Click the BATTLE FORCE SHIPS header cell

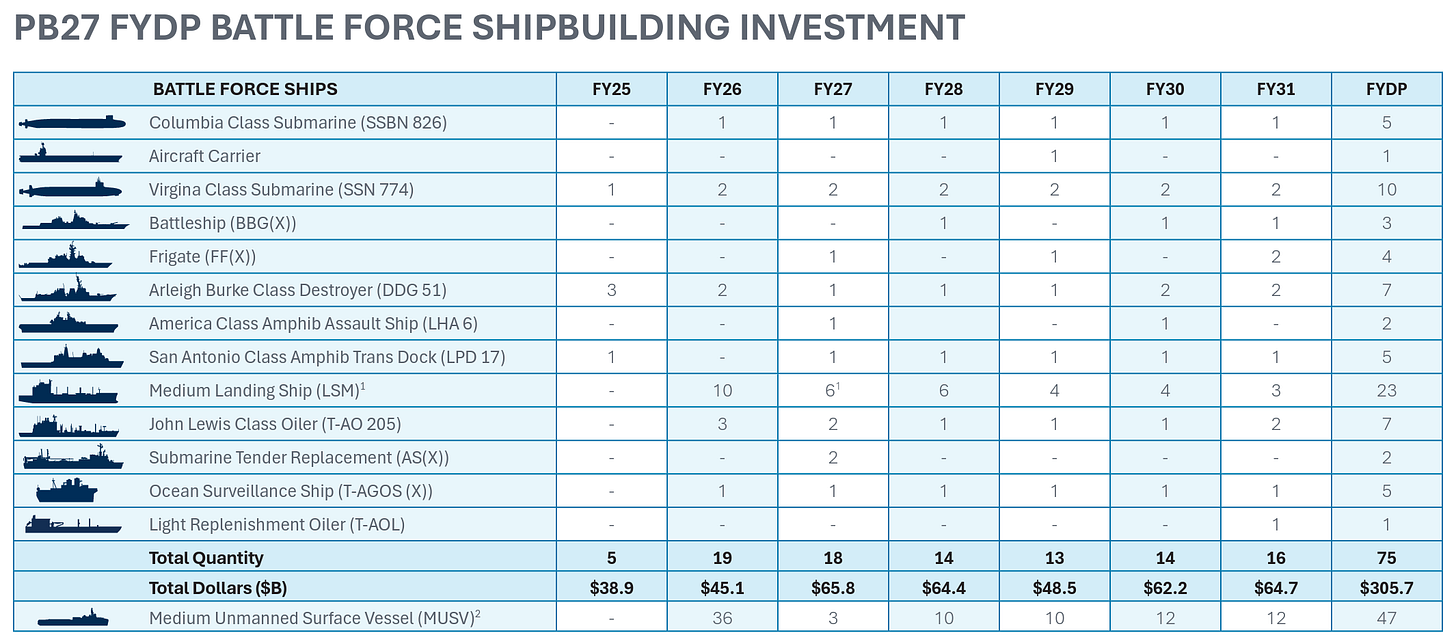tap(245, 89)
